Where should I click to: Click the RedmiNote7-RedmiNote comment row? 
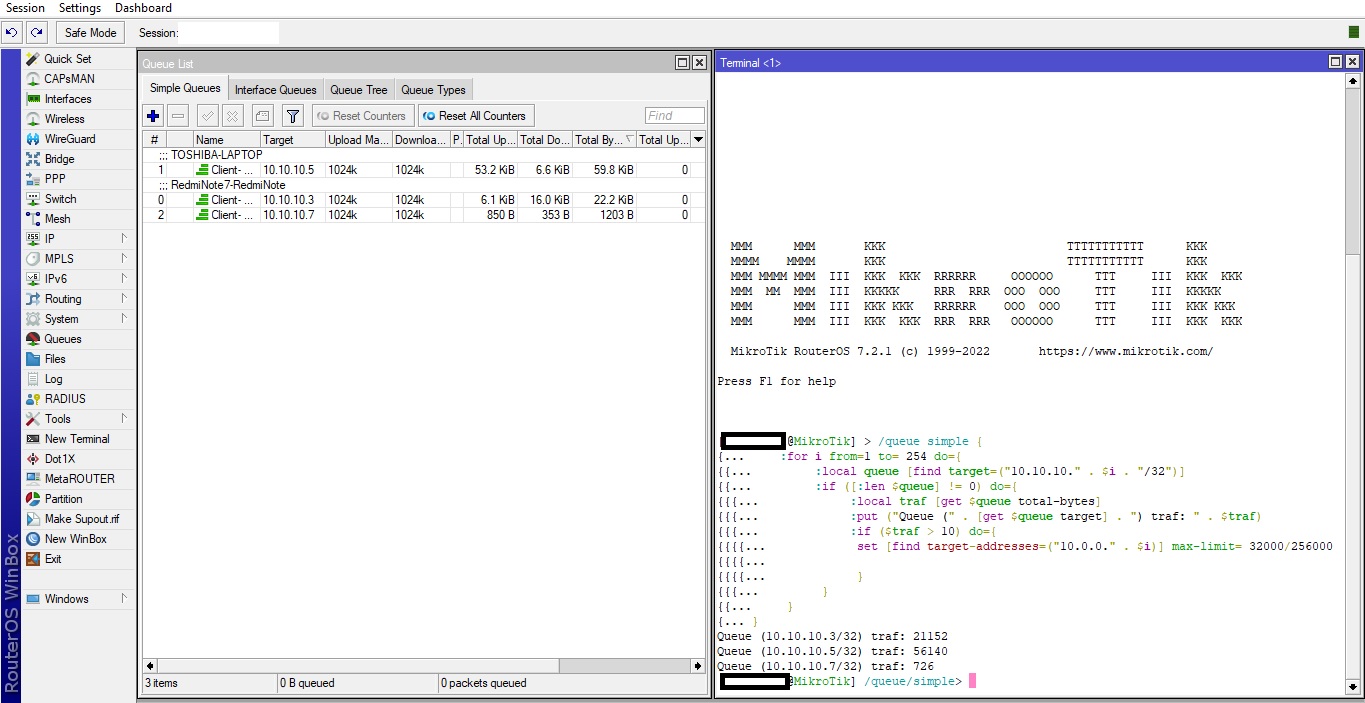423,185
